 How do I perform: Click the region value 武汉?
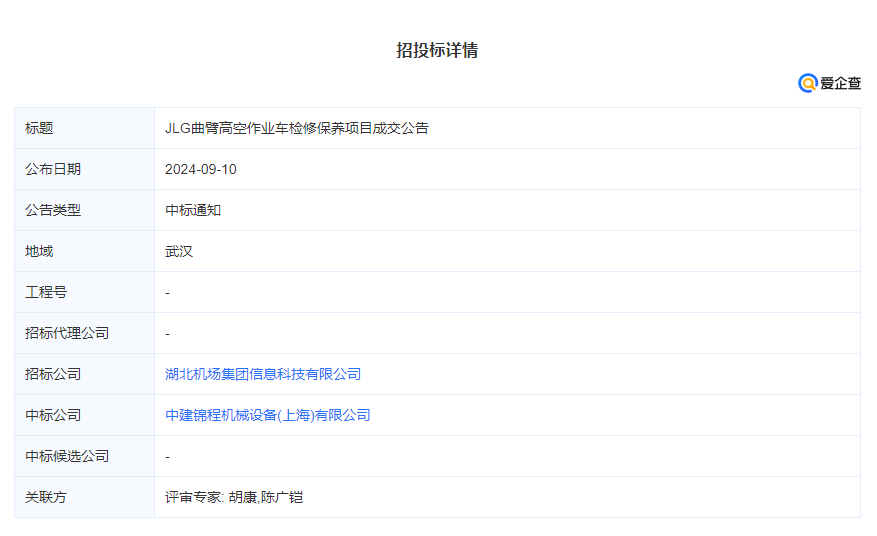click(x=179, y=251)
